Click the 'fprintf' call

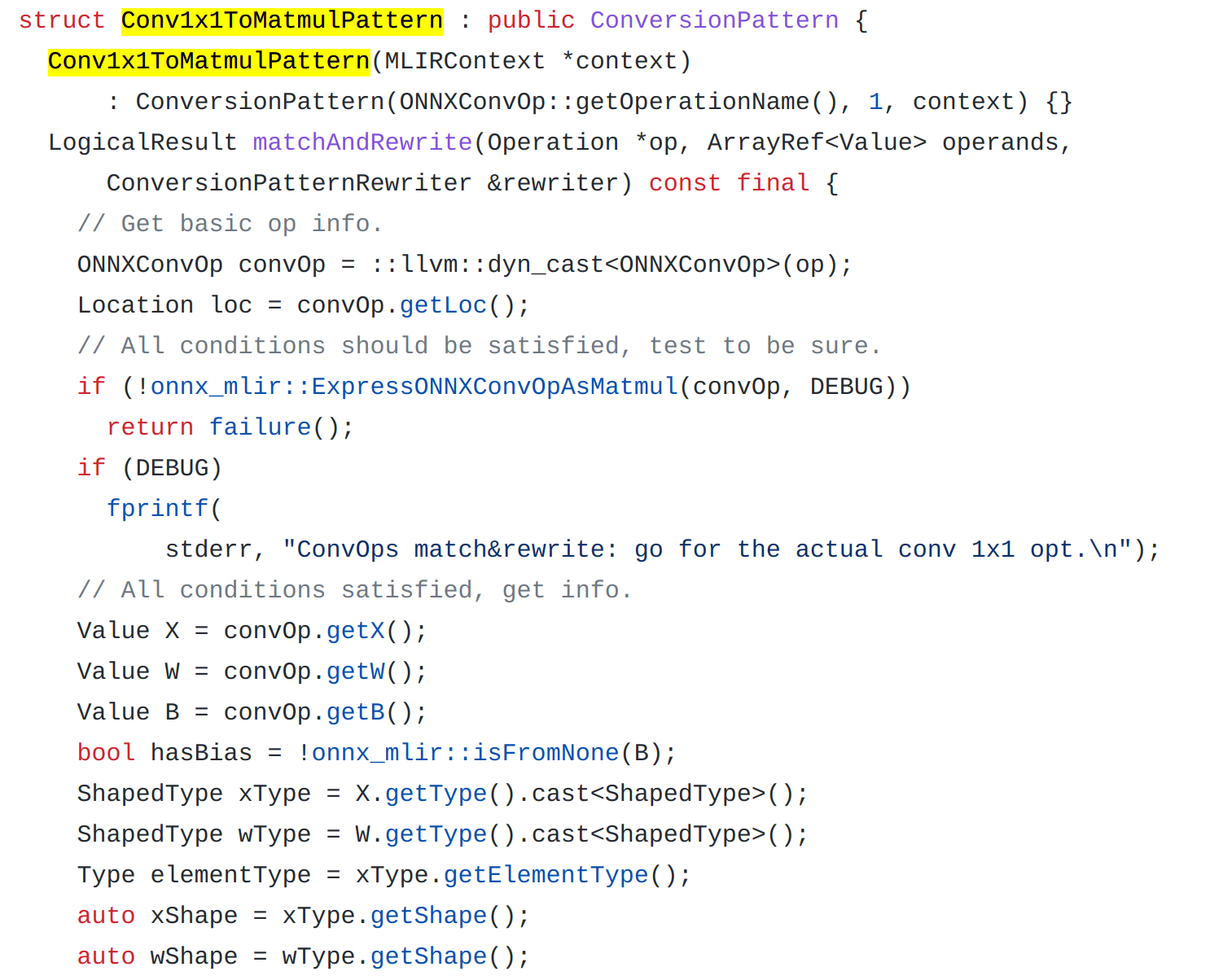click(157, 509)
